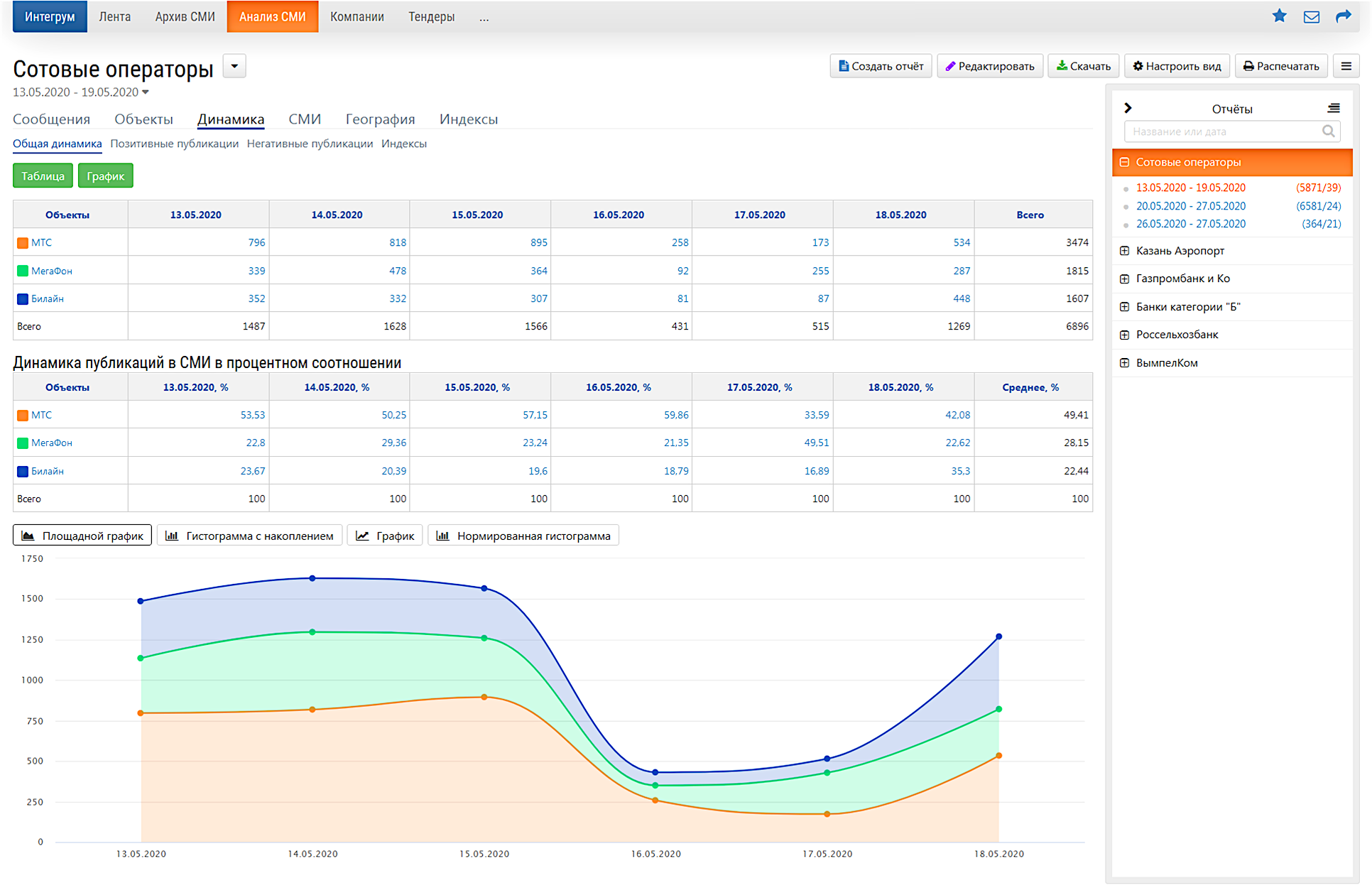
Task: Toggle the График view button
Action: click(x=105, y=176)
